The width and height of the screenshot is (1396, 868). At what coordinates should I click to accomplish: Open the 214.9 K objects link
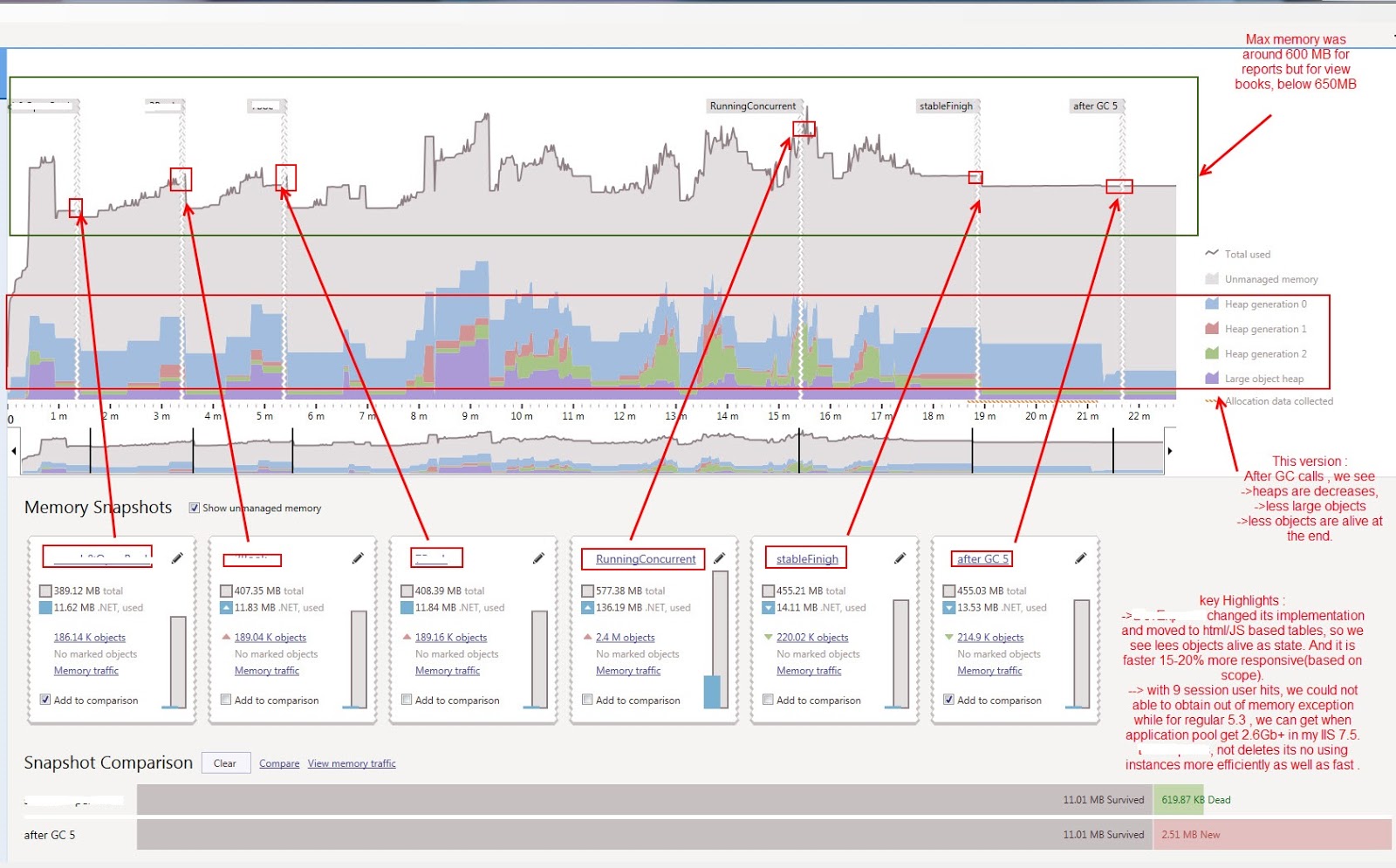990,638
